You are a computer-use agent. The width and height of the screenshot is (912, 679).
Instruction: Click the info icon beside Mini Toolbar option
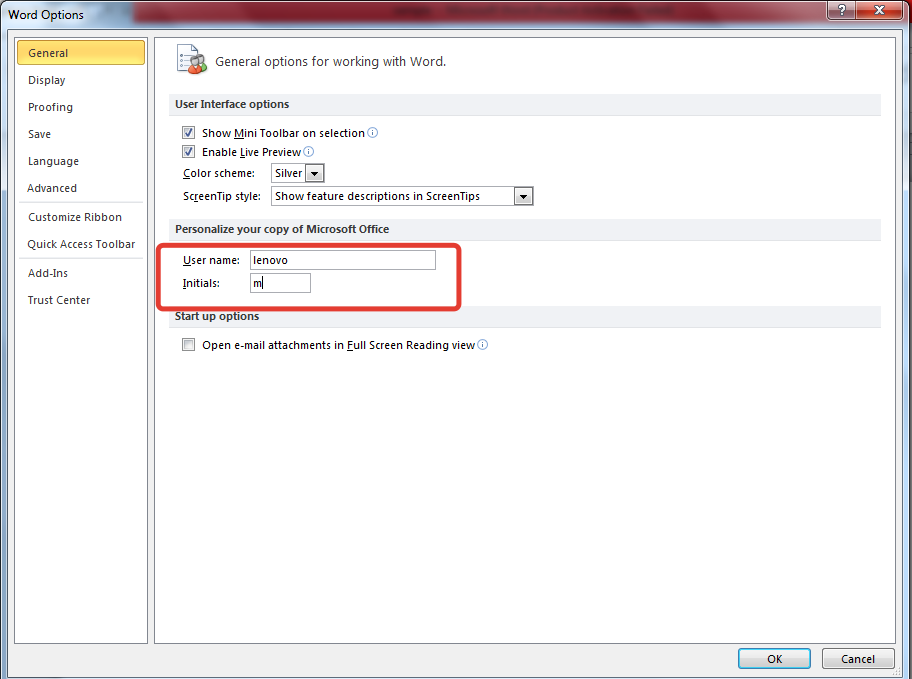(373, 133)
